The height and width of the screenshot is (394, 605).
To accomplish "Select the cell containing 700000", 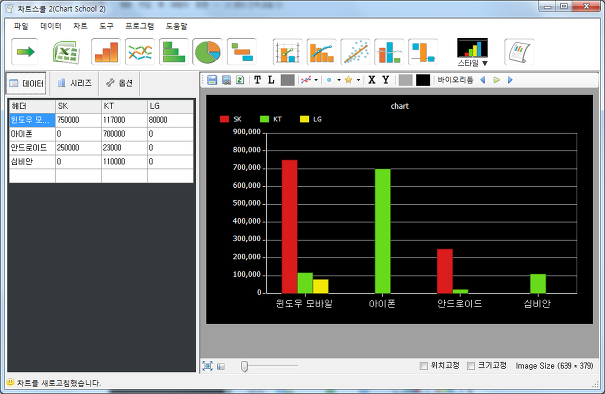I will pos(124,134).
